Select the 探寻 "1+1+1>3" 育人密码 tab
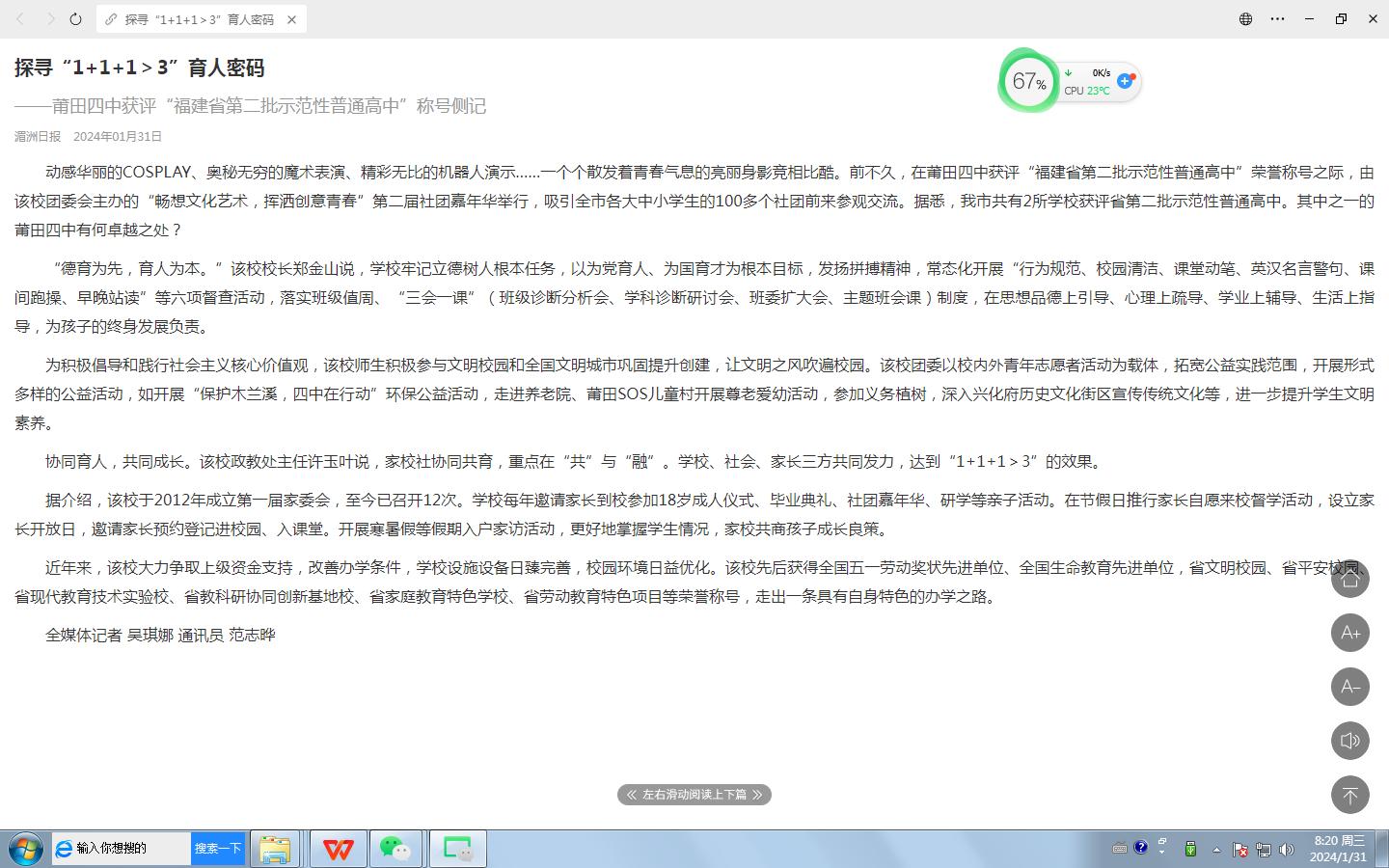The width and height of the screenshot is (1389, 868). pos(201,19)
